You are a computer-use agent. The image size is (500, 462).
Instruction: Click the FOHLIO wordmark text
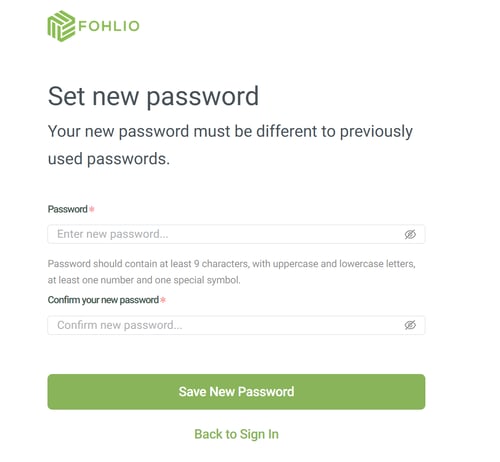click(x=109, y=26)
